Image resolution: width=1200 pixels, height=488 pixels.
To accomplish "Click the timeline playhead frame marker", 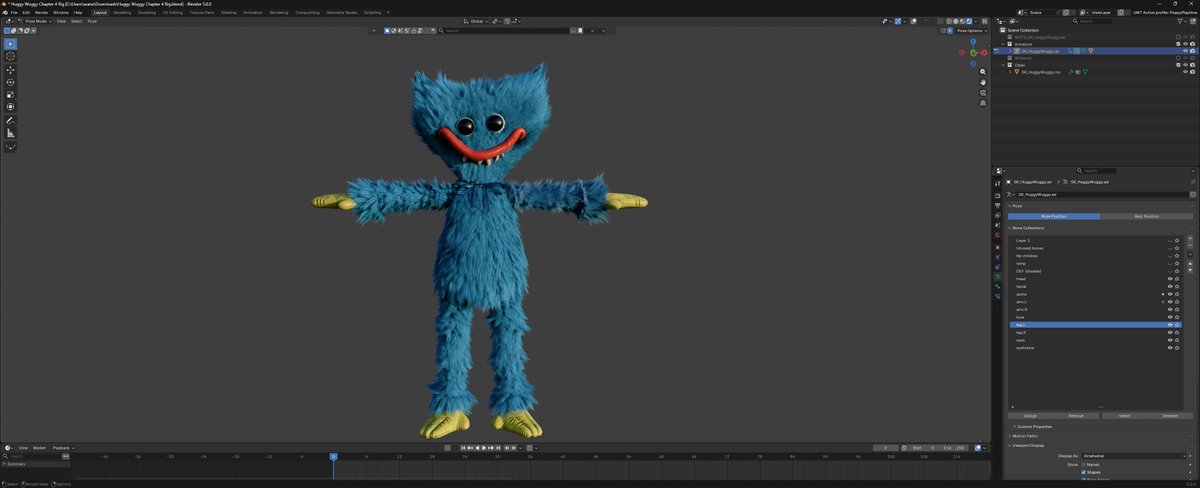I will pyautogui.click(x=334, y=456).
